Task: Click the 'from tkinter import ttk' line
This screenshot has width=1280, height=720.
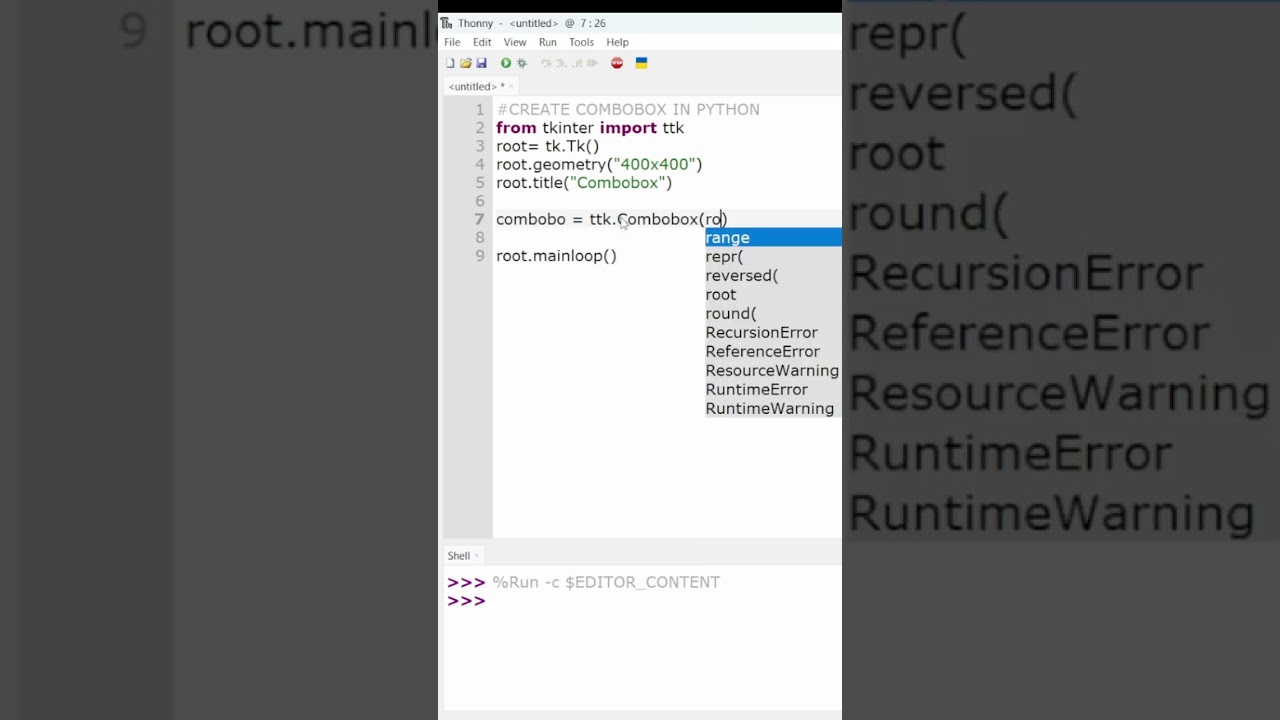Action: (590, 128)
